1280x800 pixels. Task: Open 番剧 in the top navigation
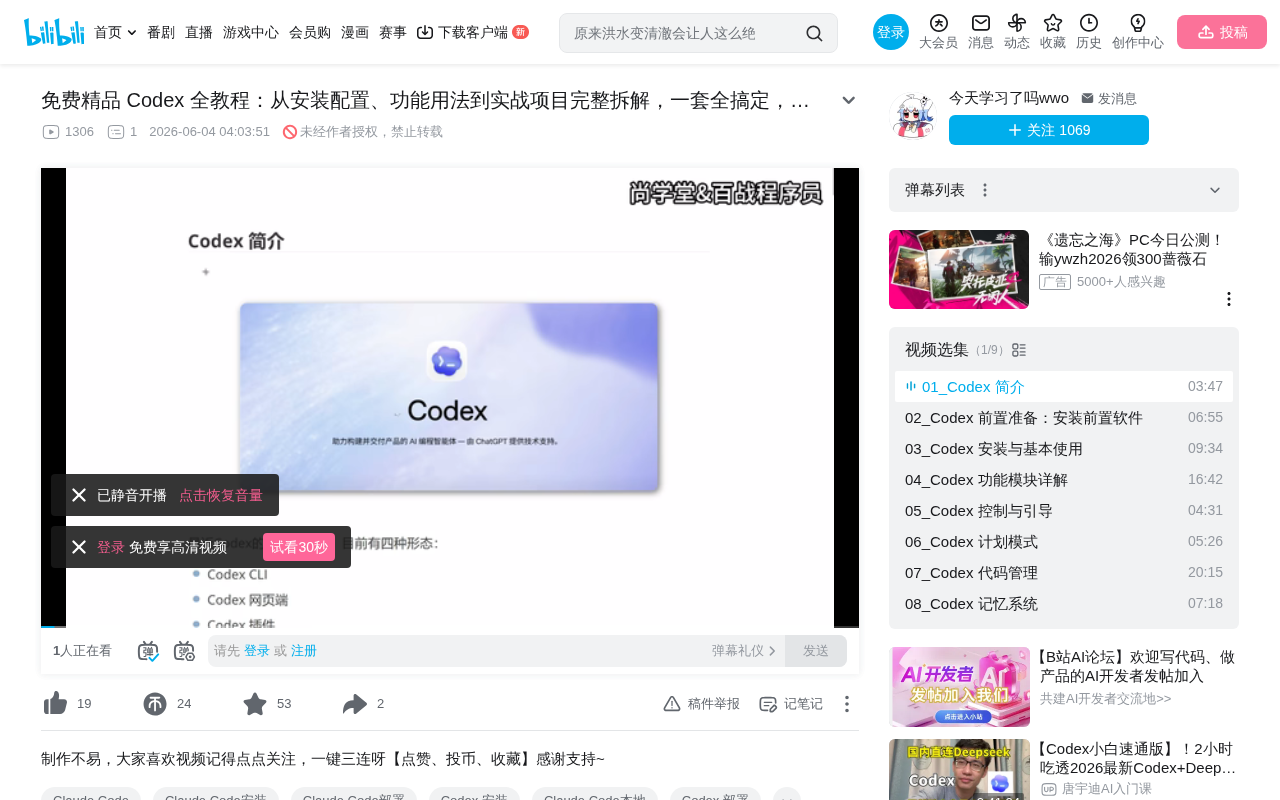(x=161, y=32)
